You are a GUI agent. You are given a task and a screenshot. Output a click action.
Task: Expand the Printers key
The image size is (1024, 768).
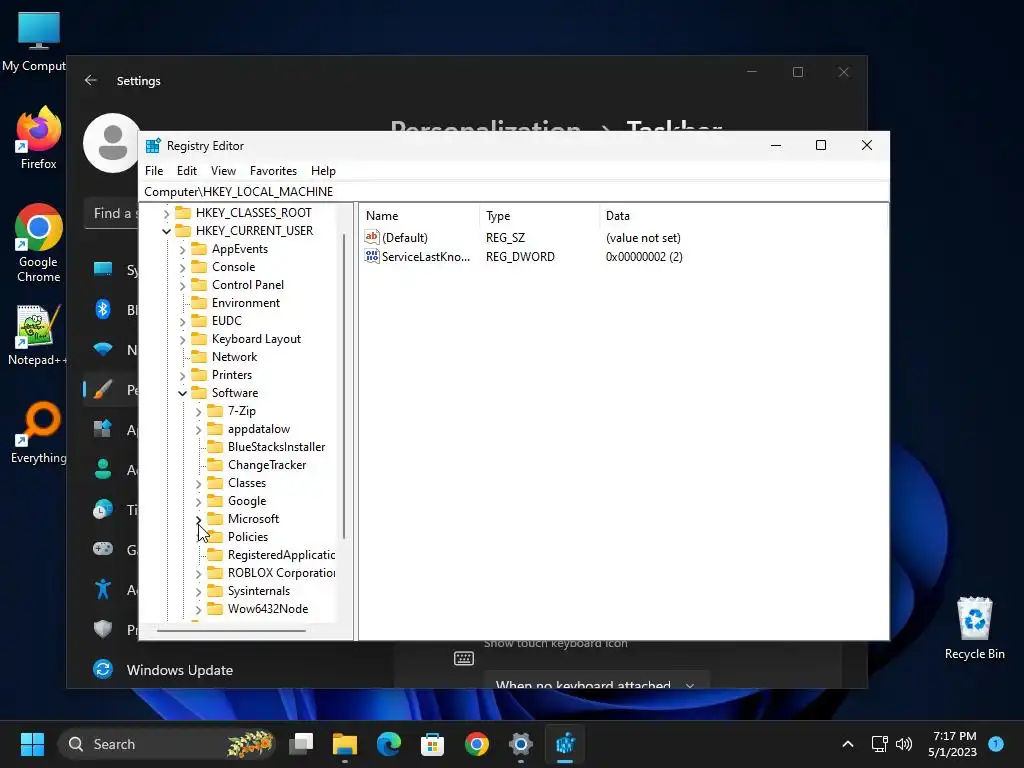click(x=182, y=376)
